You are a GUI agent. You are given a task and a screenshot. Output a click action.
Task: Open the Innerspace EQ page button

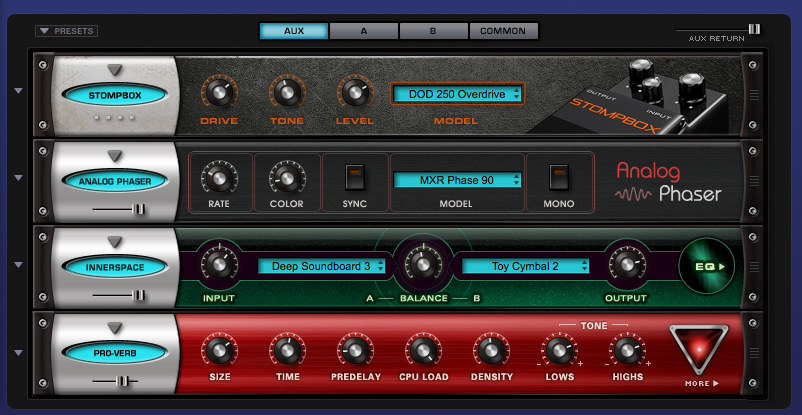tap(706, 266)
